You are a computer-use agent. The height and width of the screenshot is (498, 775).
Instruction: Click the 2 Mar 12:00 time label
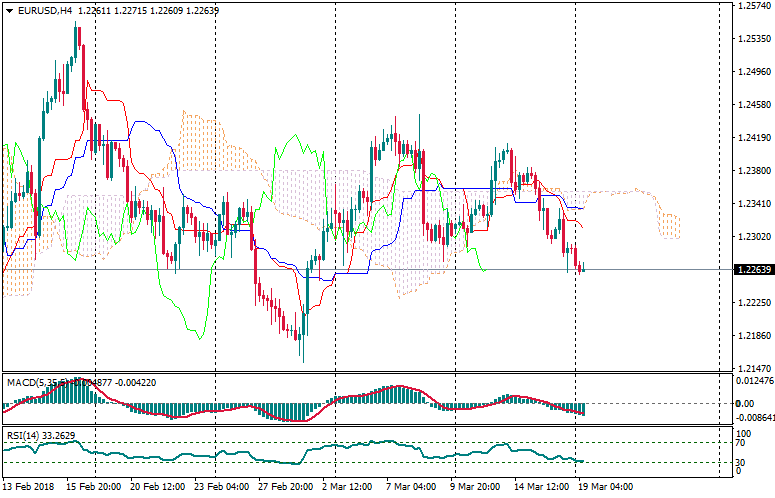tap(346, 487)
